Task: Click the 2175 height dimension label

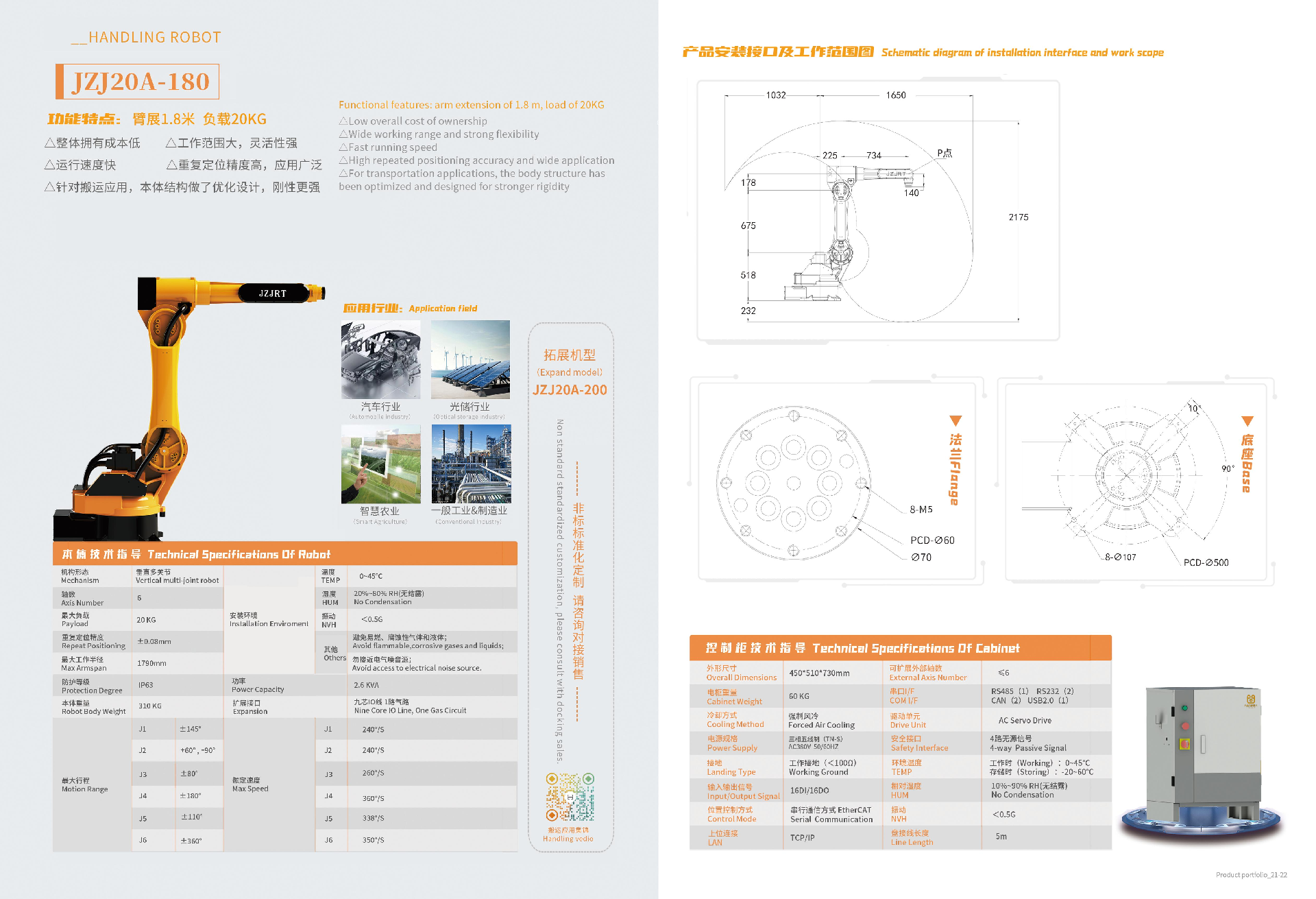Action: [1018, 217]
